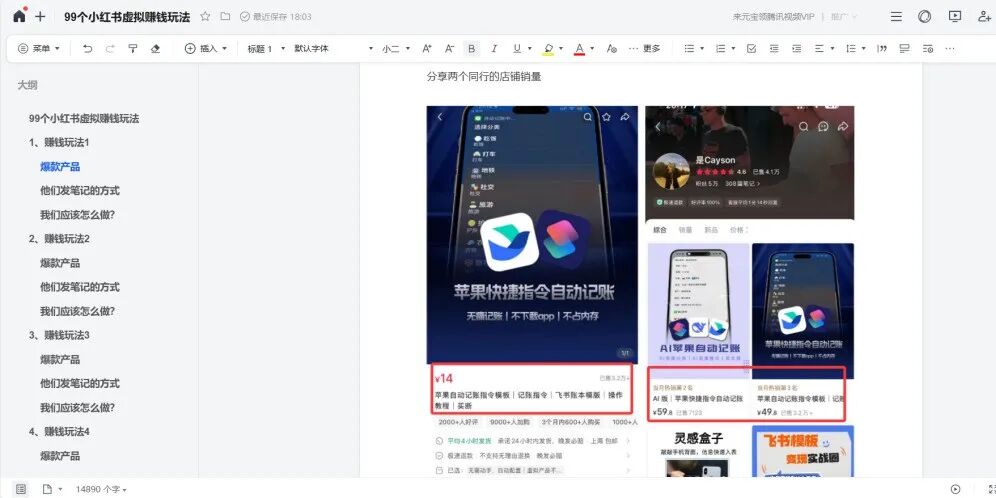Open the hamburger document actions menu
Image resolution: width=996 pixels, height=498 pixels.
coord(896,17)
